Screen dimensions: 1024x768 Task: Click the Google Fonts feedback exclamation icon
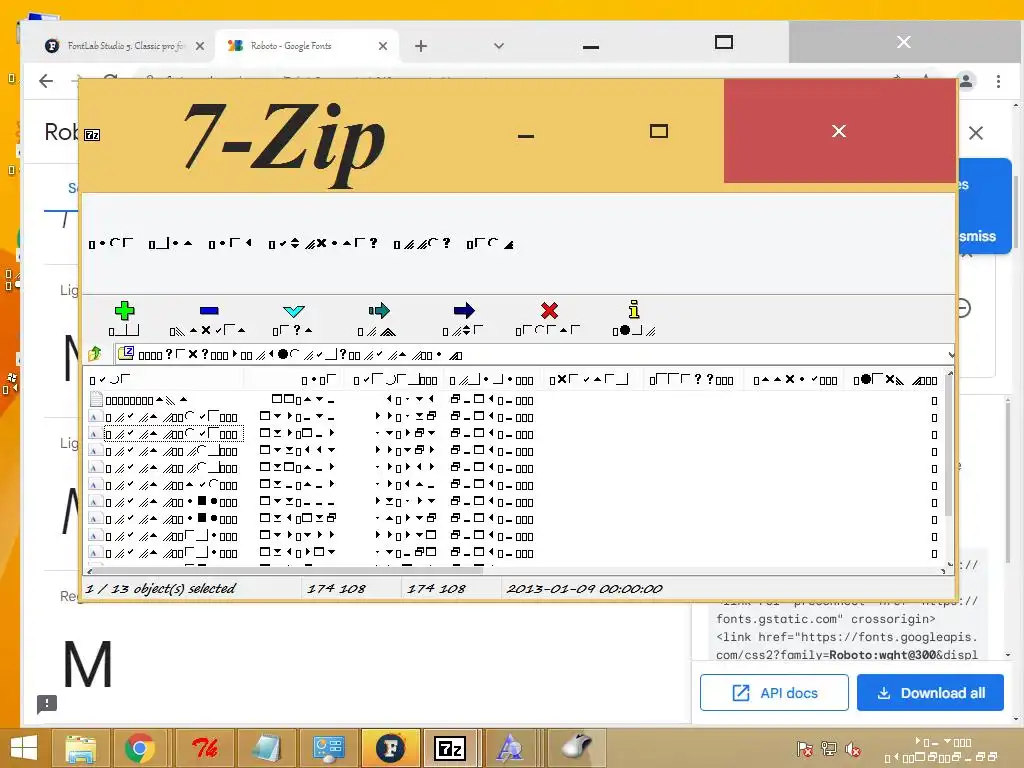click(47, 704)
